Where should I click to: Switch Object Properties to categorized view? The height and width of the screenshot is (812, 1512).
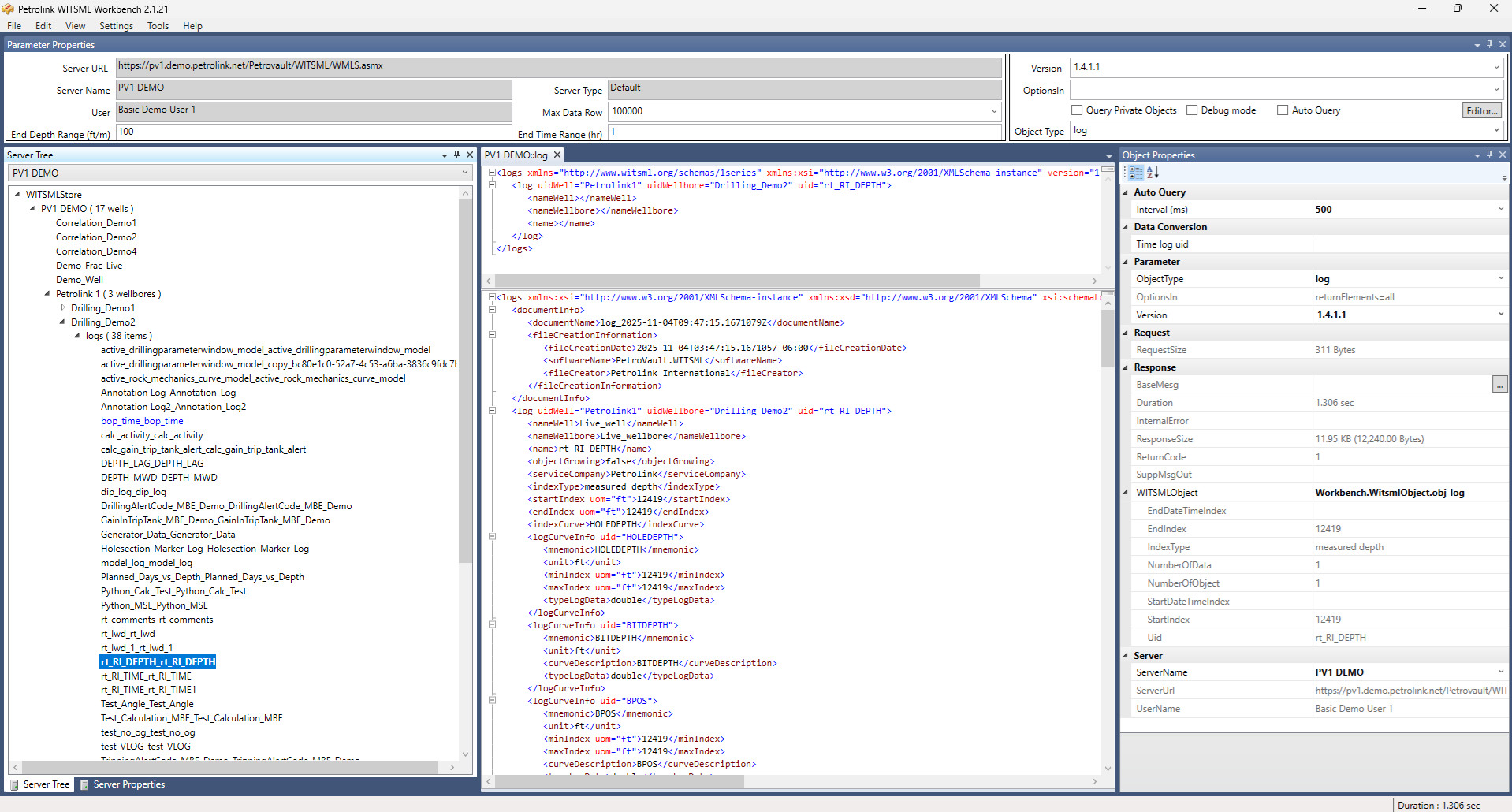click(1135, 173)
